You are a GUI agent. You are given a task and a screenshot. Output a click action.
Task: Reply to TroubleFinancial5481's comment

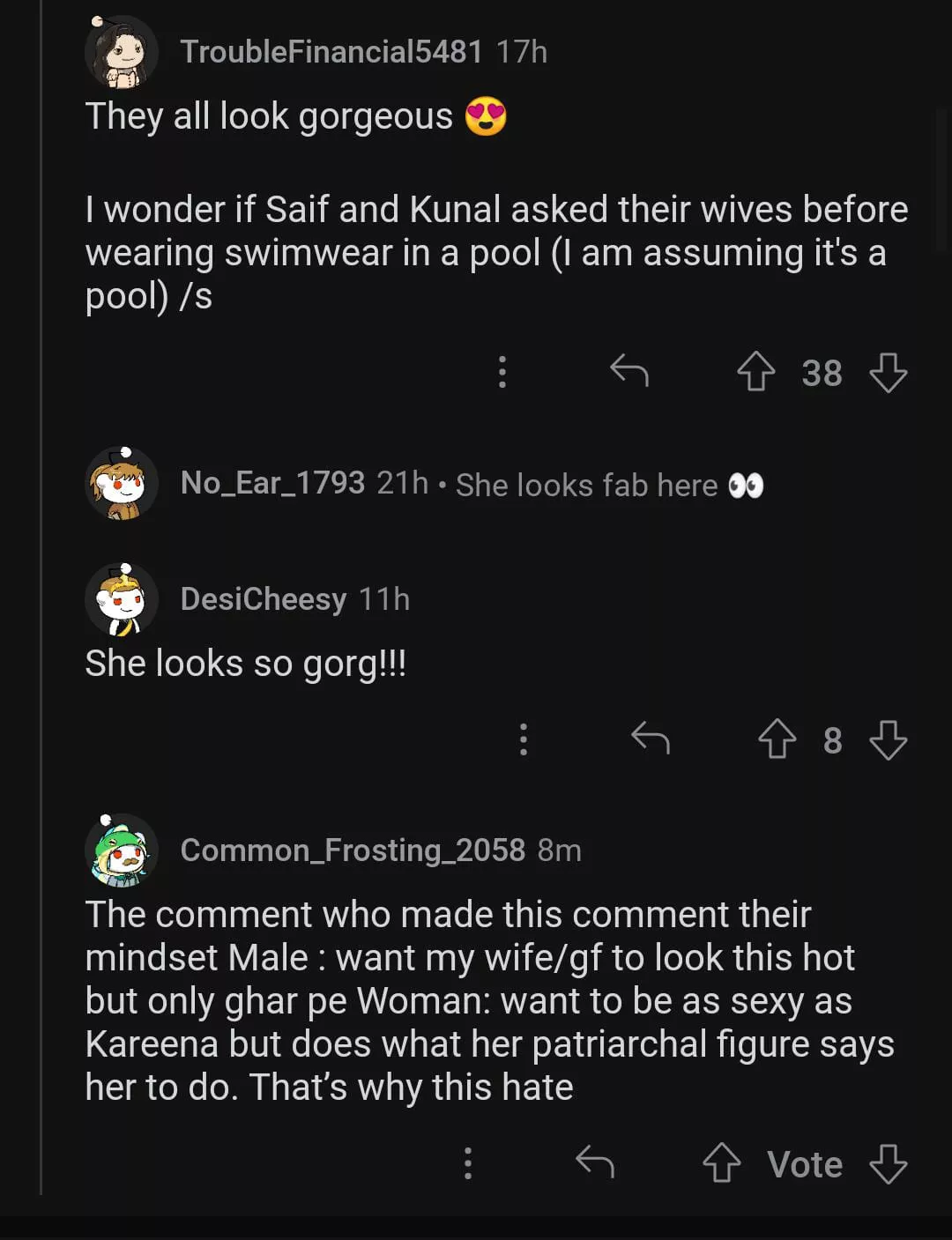point(629,371)
